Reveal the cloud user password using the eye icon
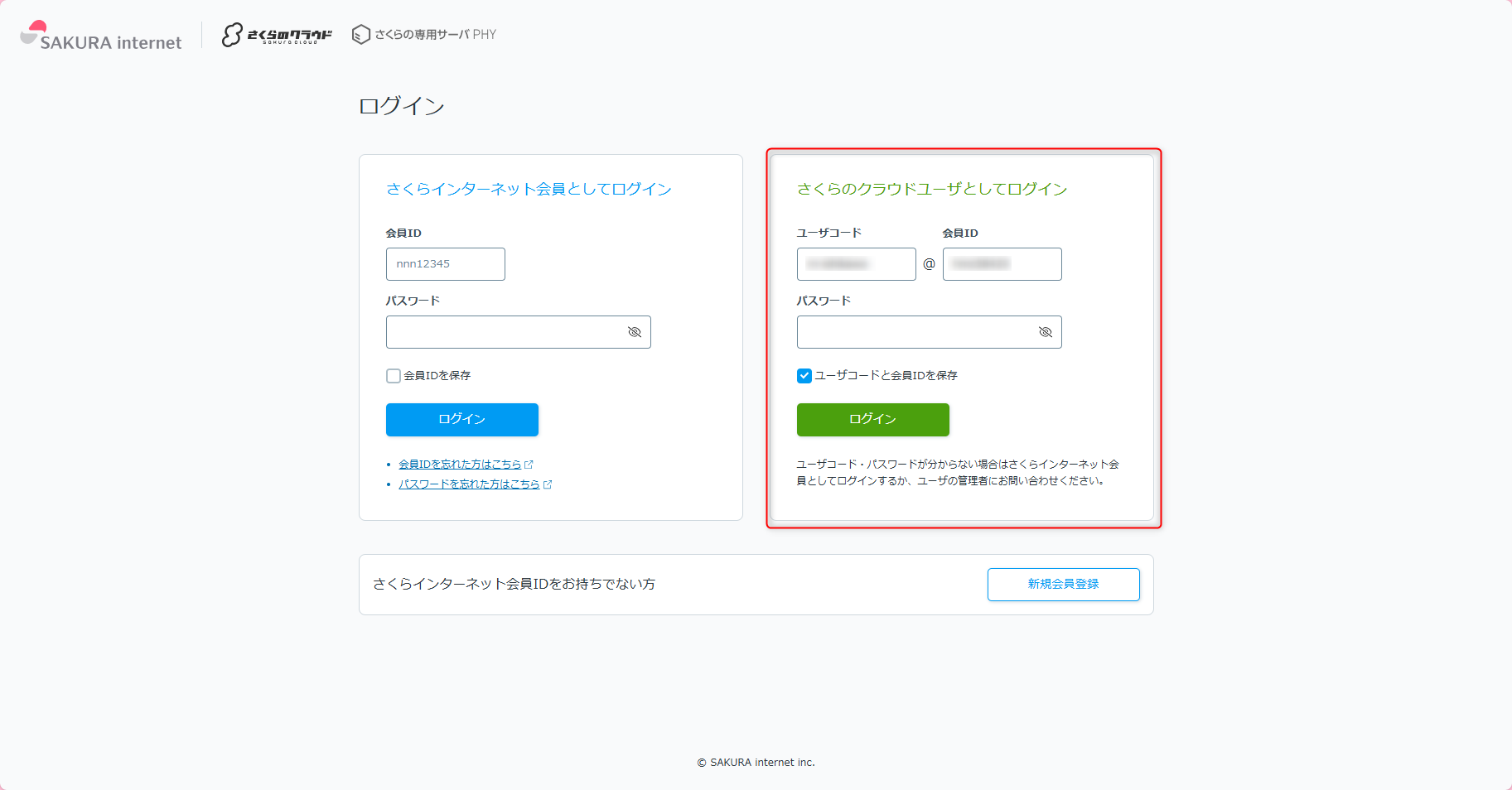The image size is (1512, 790). [x=1045, y=331]
